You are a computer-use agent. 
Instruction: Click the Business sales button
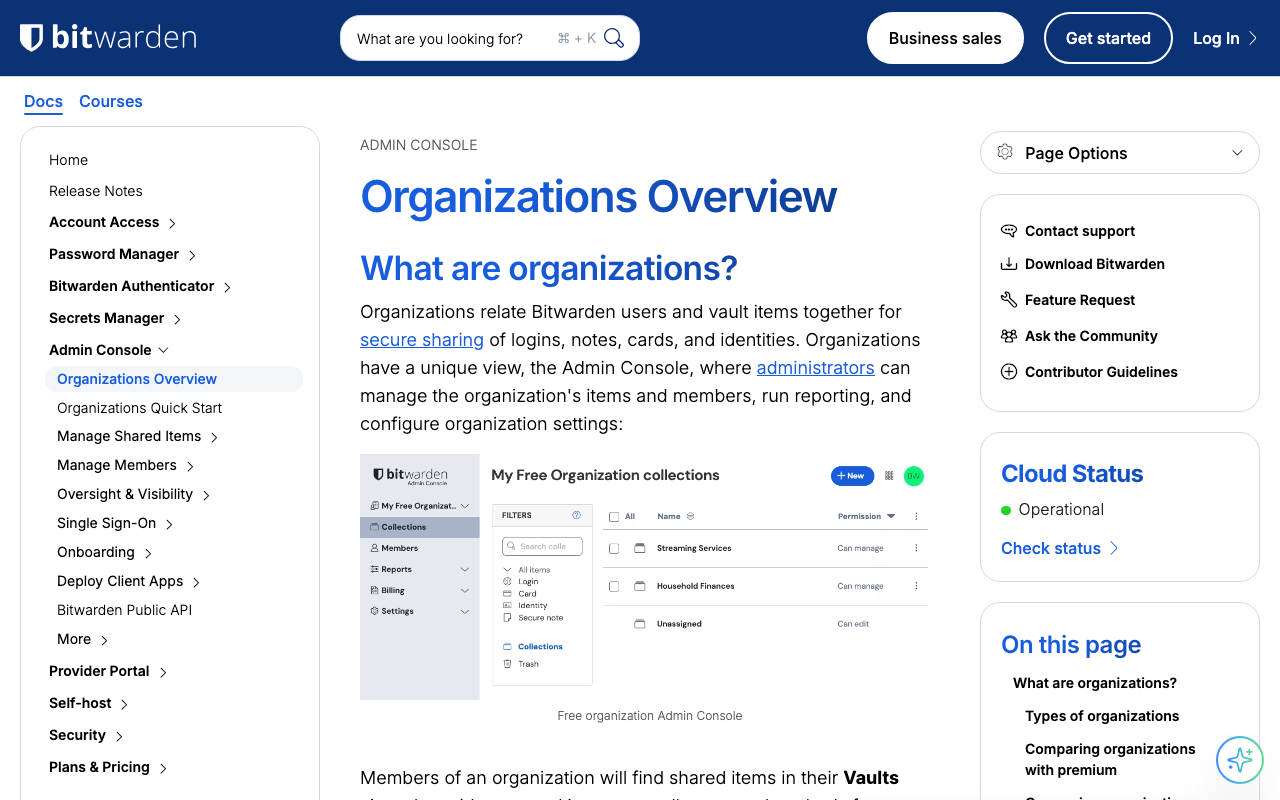coord(945,38)
